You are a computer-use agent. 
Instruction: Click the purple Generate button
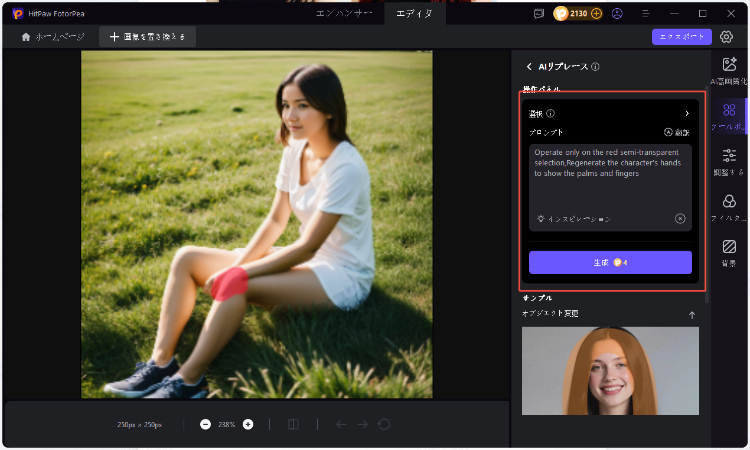pos(610,262)
